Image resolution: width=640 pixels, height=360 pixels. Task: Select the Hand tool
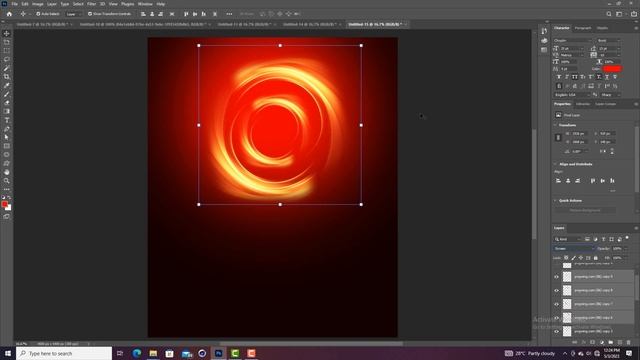(7, 172)
